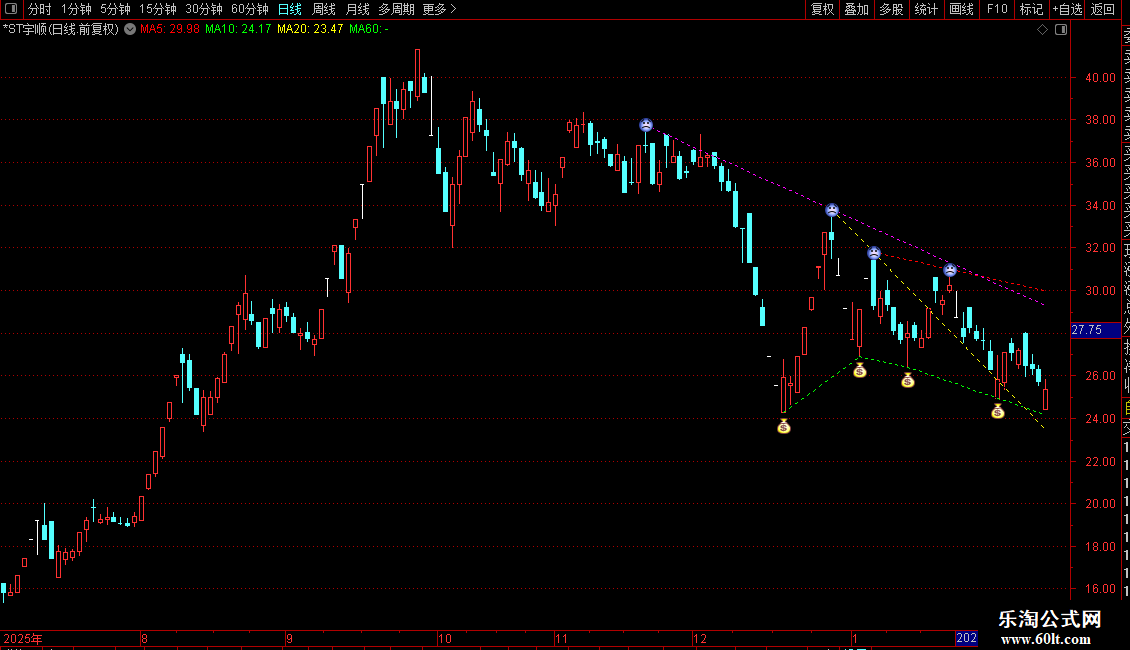1130x650 pixels.
Task: Click the *ST宇顺(日线.前复权) chart title
Action: (61, 30)
